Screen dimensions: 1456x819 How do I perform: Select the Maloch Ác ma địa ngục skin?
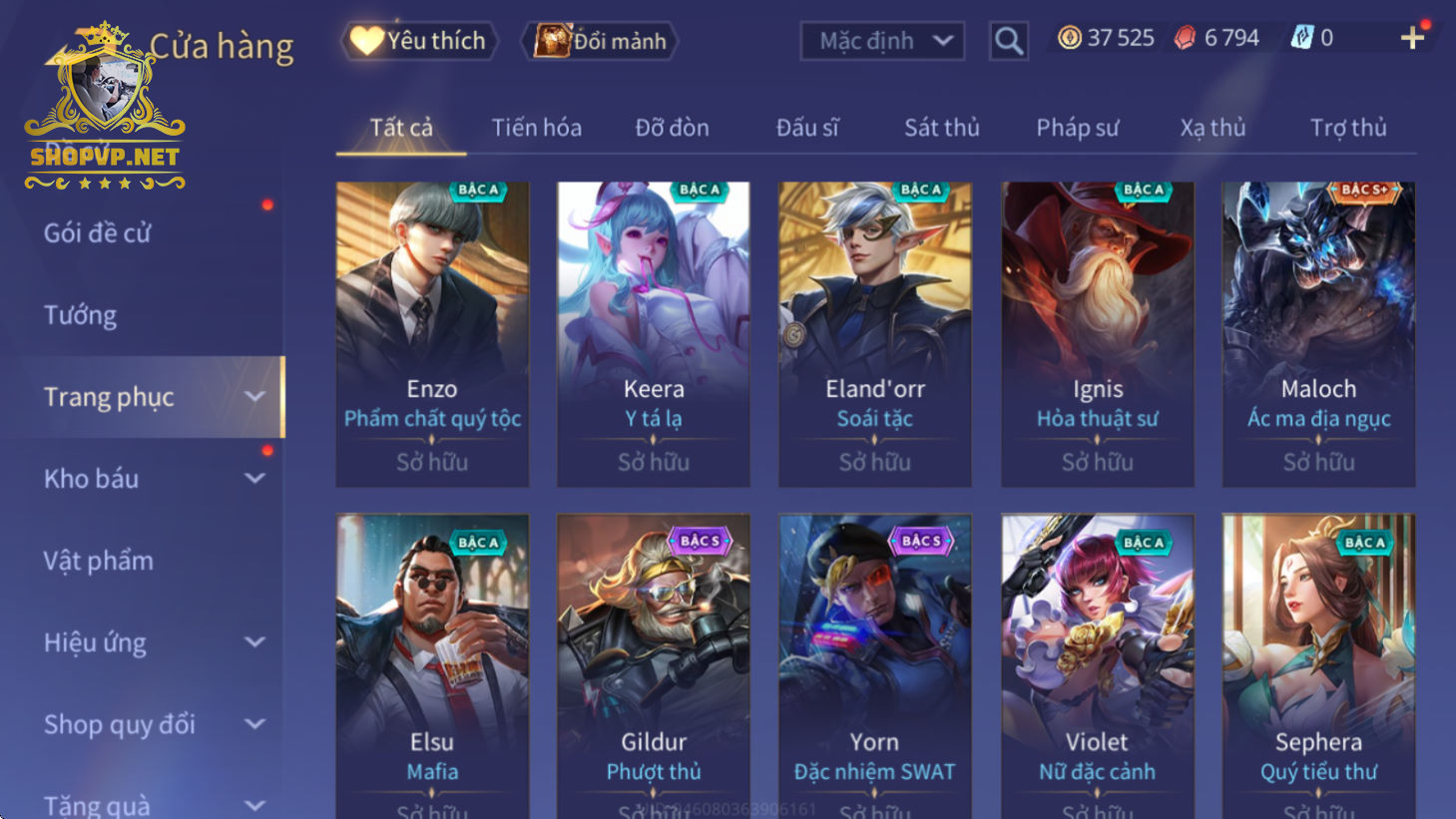1318,334
